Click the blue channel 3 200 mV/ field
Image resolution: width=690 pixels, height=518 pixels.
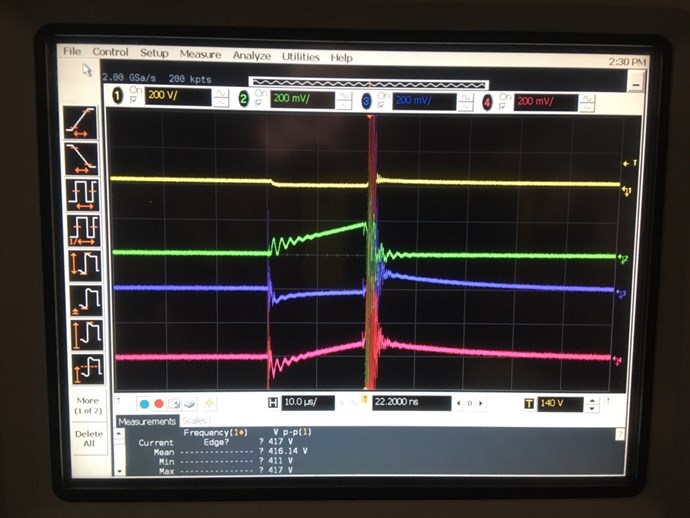pyautogui.click(x=424, y=101)
